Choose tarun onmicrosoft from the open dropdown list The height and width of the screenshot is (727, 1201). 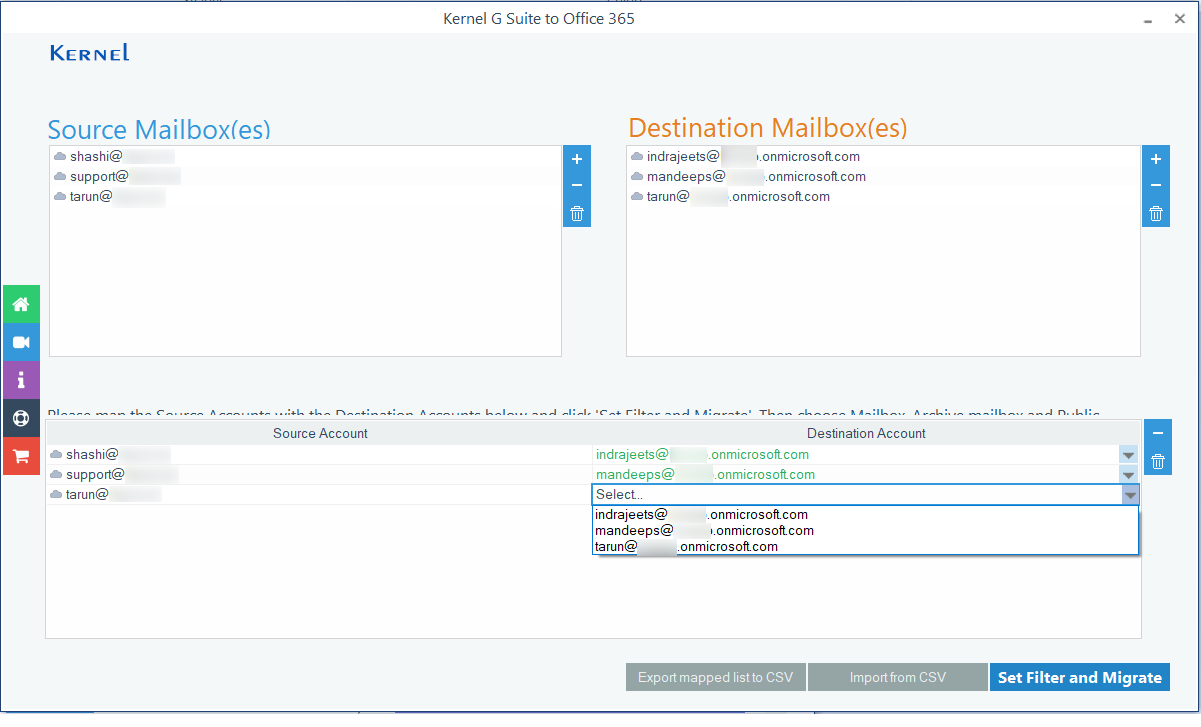pyautogui.click(x=865, y=547)
